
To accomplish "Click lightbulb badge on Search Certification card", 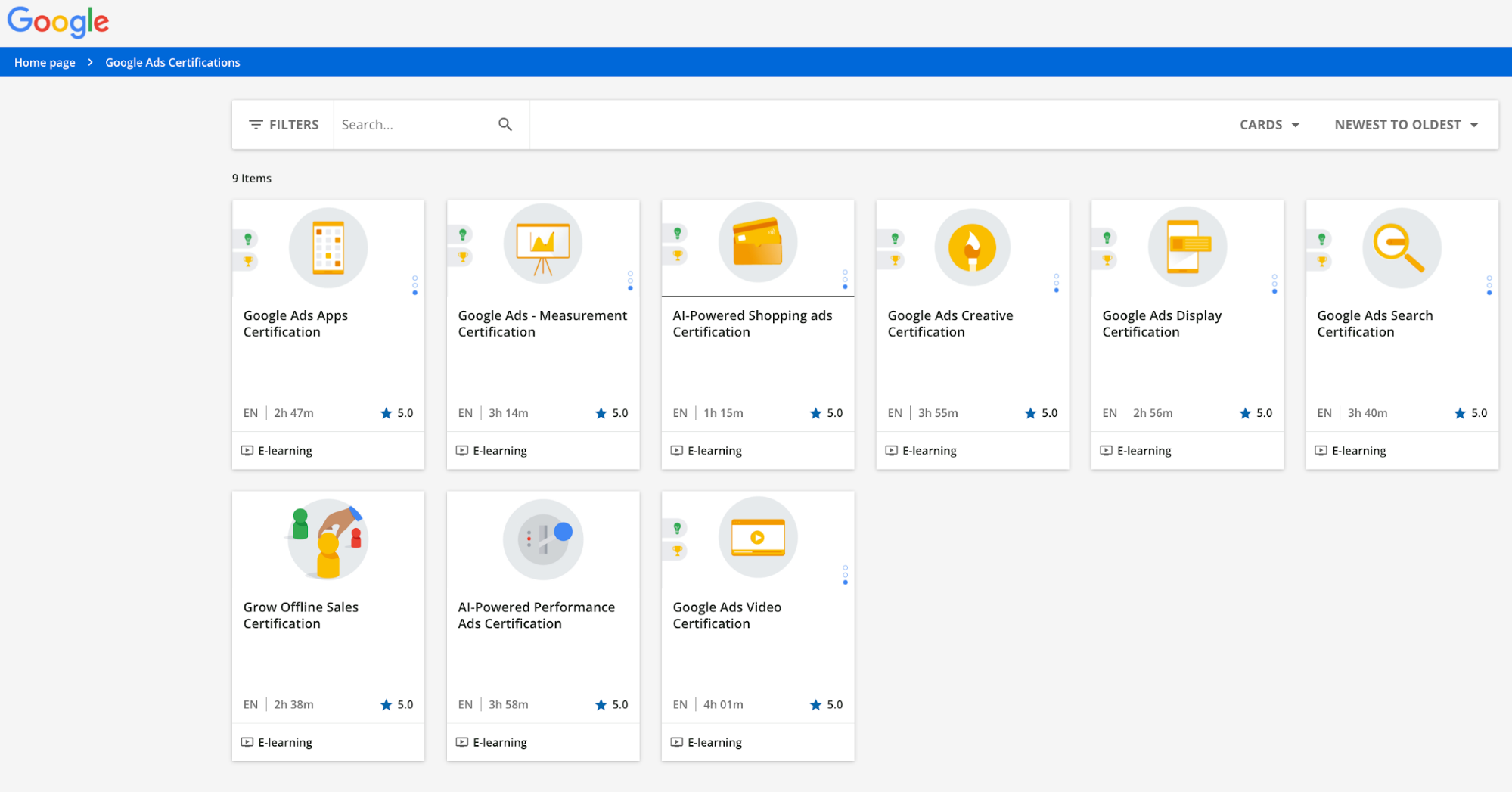I will [1321, 239].
